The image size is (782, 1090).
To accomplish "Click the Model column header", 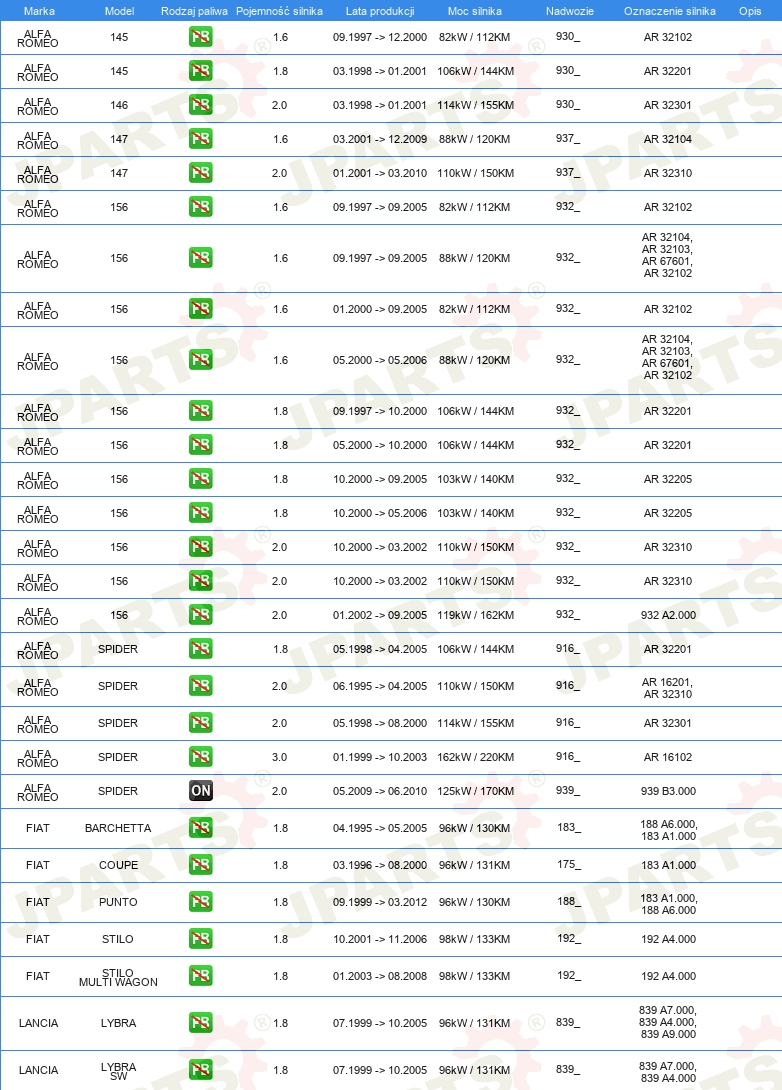I will click(x=120, y=11).
